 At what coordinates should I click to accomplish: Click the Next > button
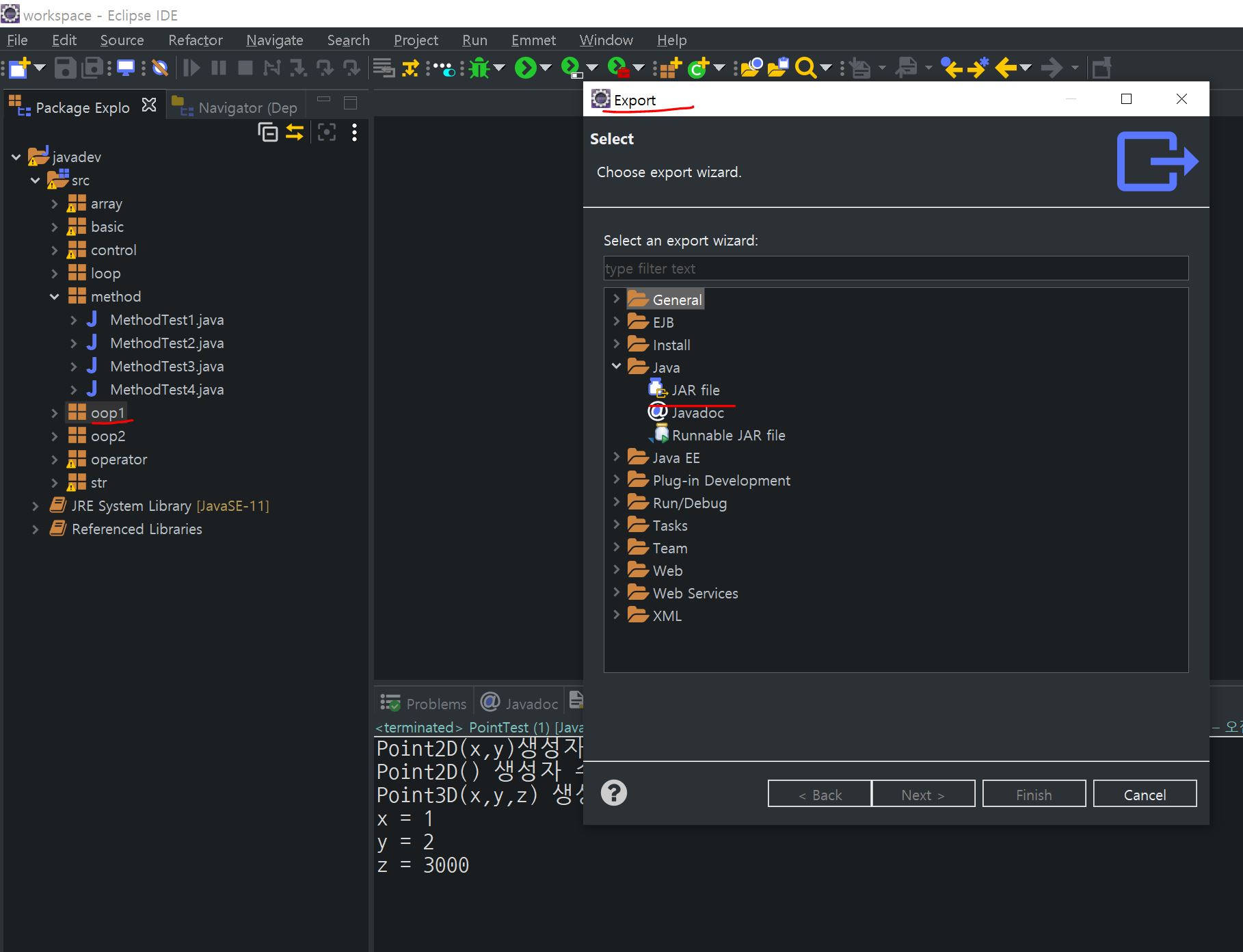[923, 794]
